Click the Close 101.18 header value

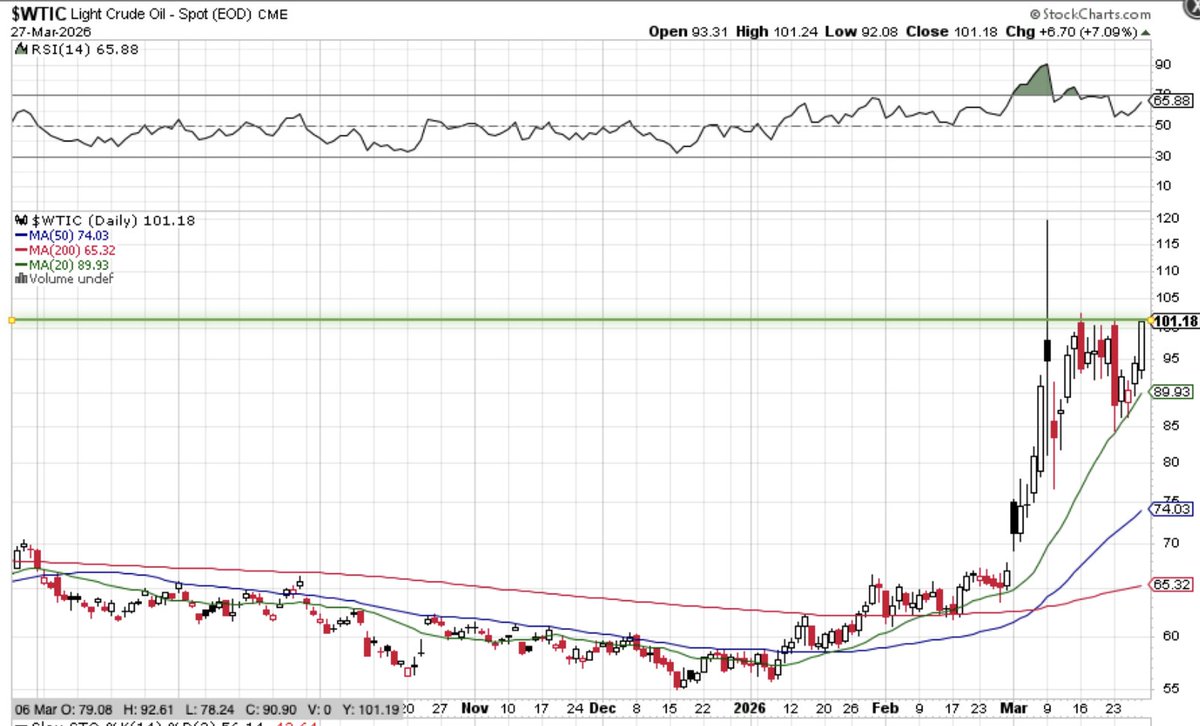coord(953,31)
